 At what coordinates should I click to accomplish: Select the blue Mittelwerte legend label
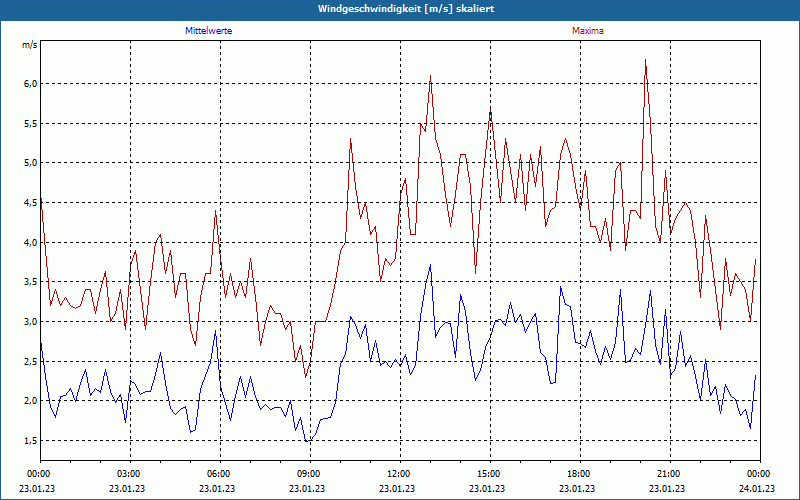pyautogui.click(x=209, y=31)
